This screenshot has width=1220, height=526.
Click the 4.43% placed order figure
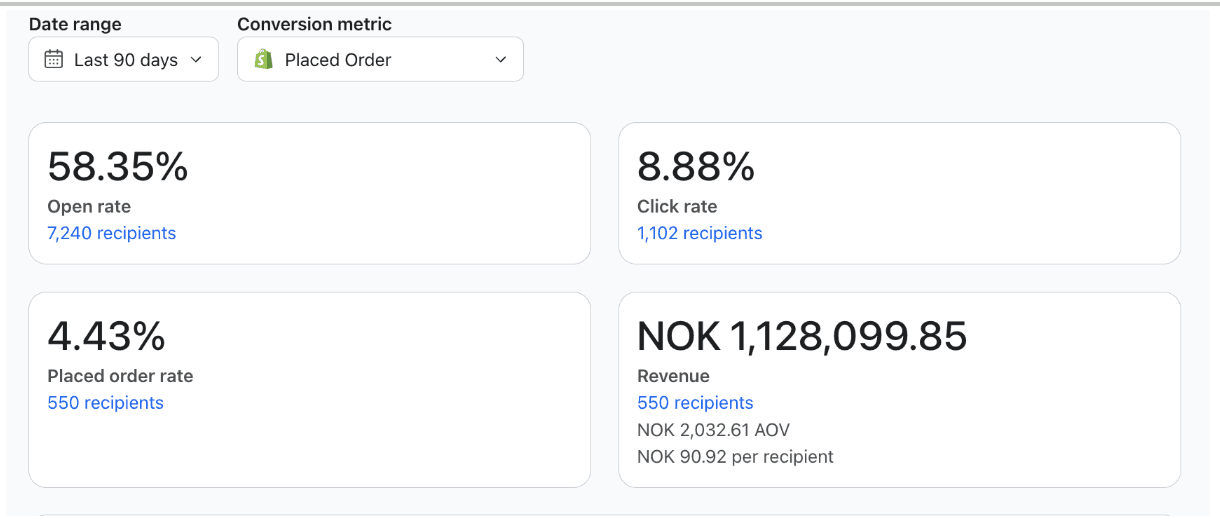(106, 337)
